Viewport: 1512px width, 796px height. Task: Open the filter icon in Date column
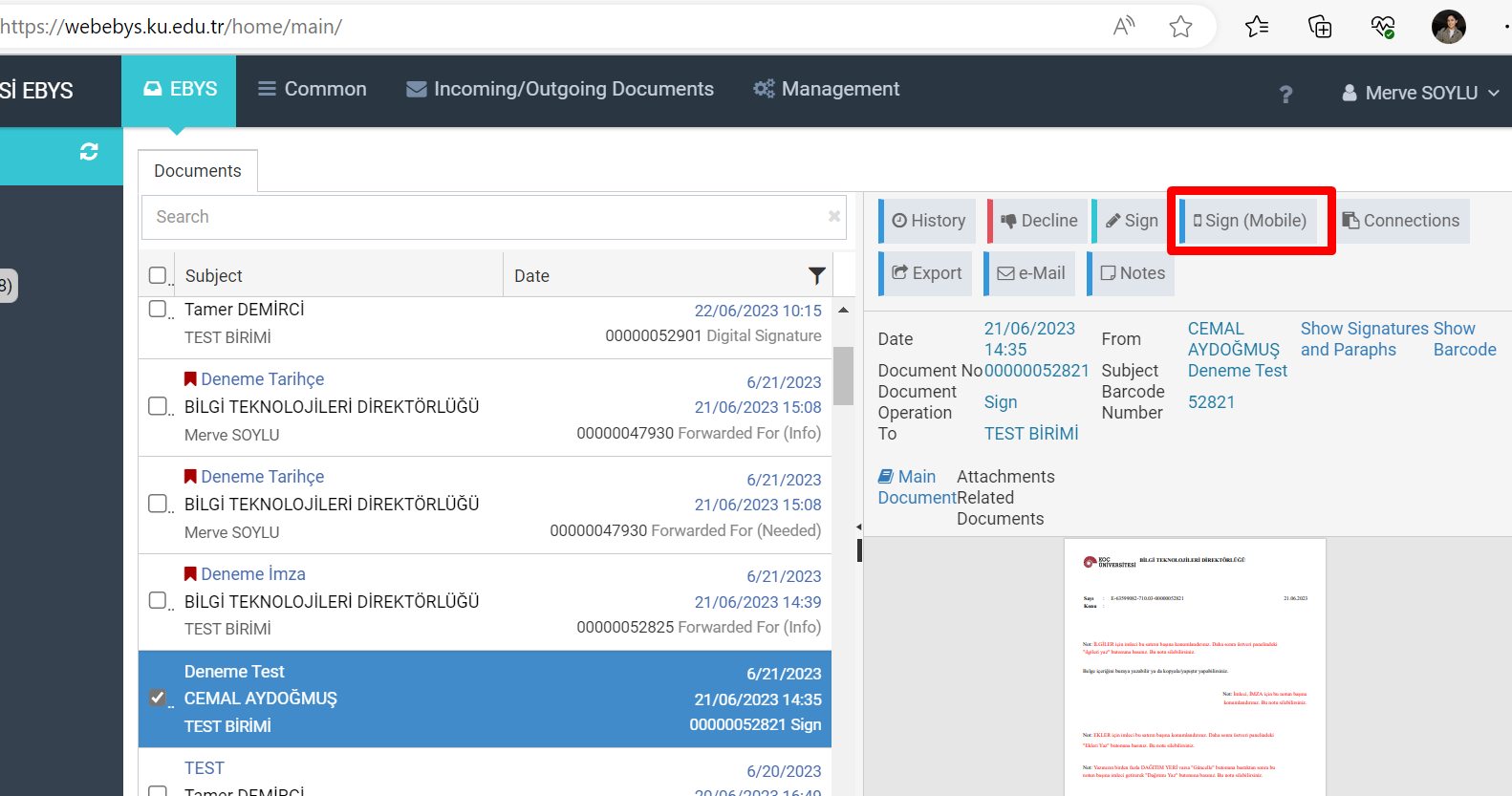(816, 275)
